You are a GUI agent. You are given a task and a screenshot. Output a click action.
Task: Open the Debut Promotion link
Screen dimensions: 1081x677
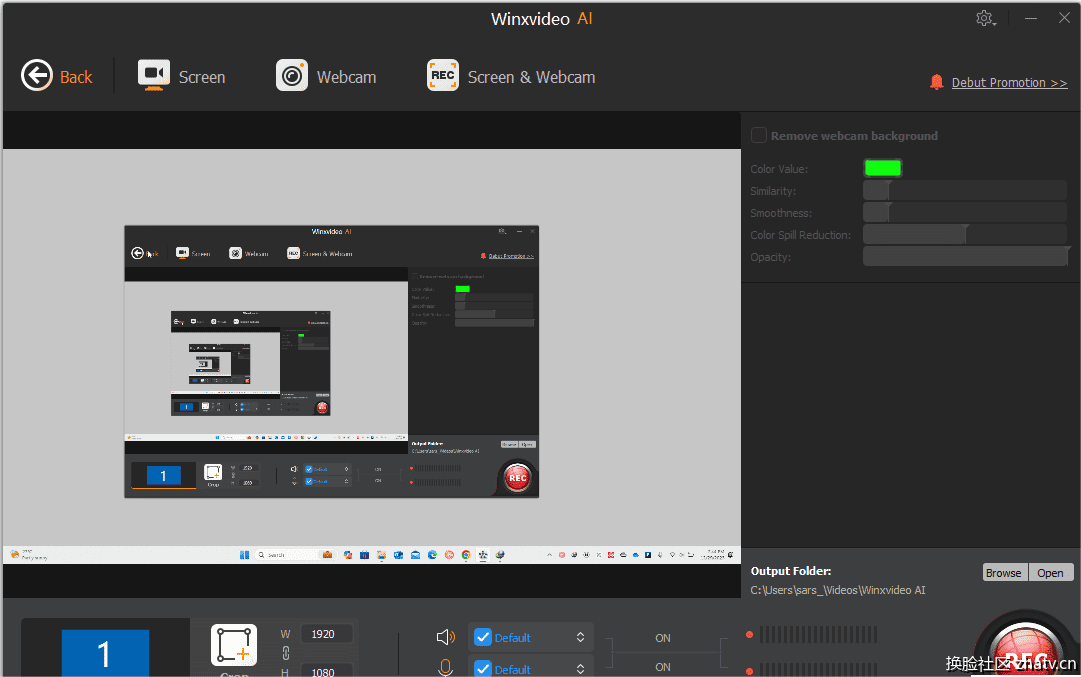point(1009,83)
